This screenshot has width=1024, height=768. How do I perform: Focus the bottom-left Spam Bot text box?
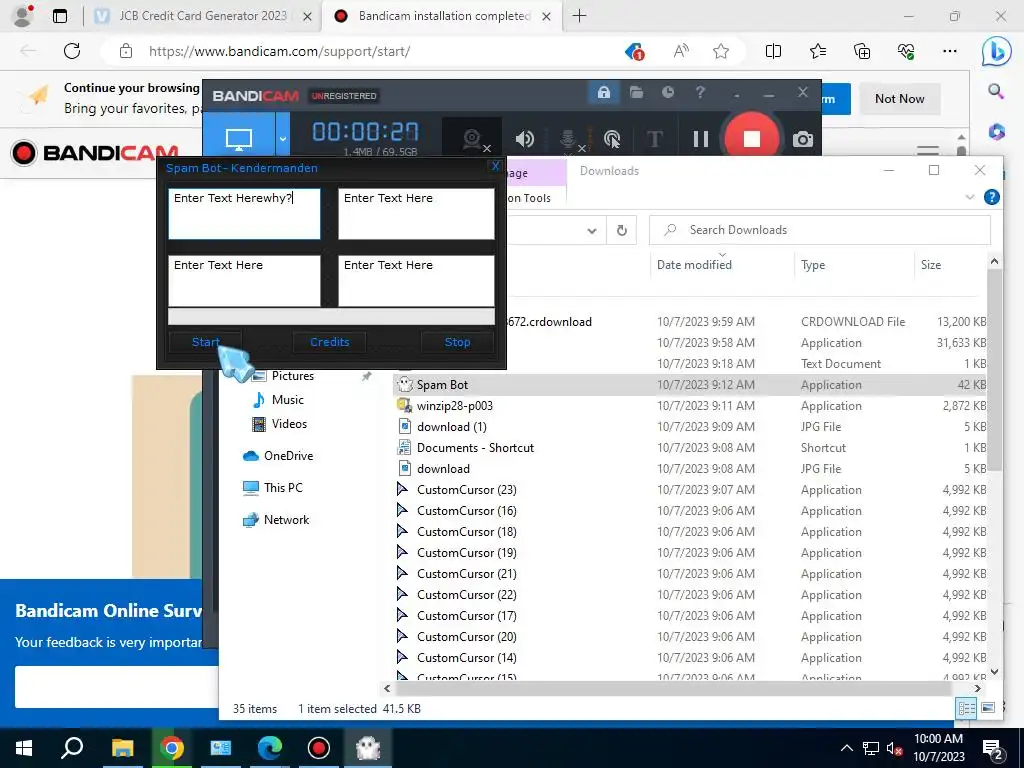point(244,281)
